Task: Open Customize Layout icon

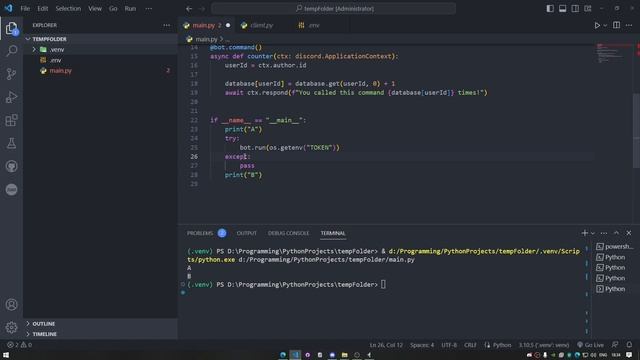Action: point(588,9)
